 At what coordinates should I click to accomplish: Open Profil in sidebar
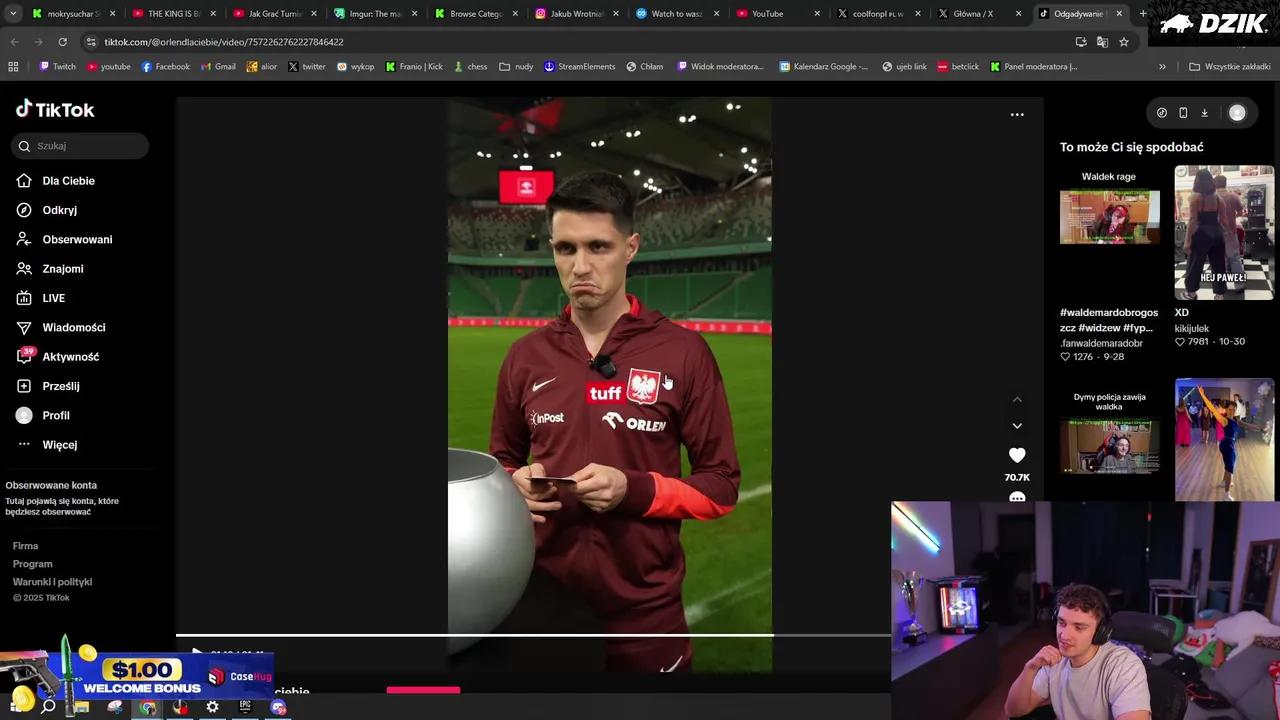(55, 415)
